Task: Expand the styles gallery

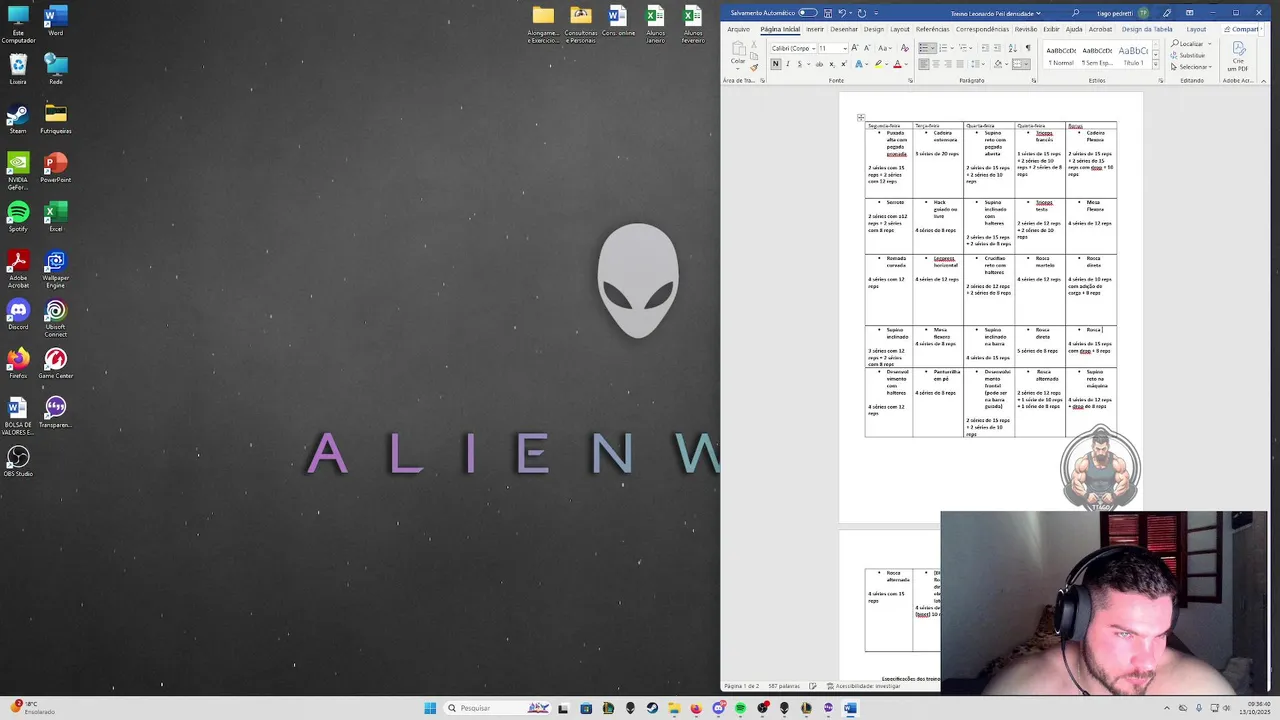Action: tap(1156, 65)
